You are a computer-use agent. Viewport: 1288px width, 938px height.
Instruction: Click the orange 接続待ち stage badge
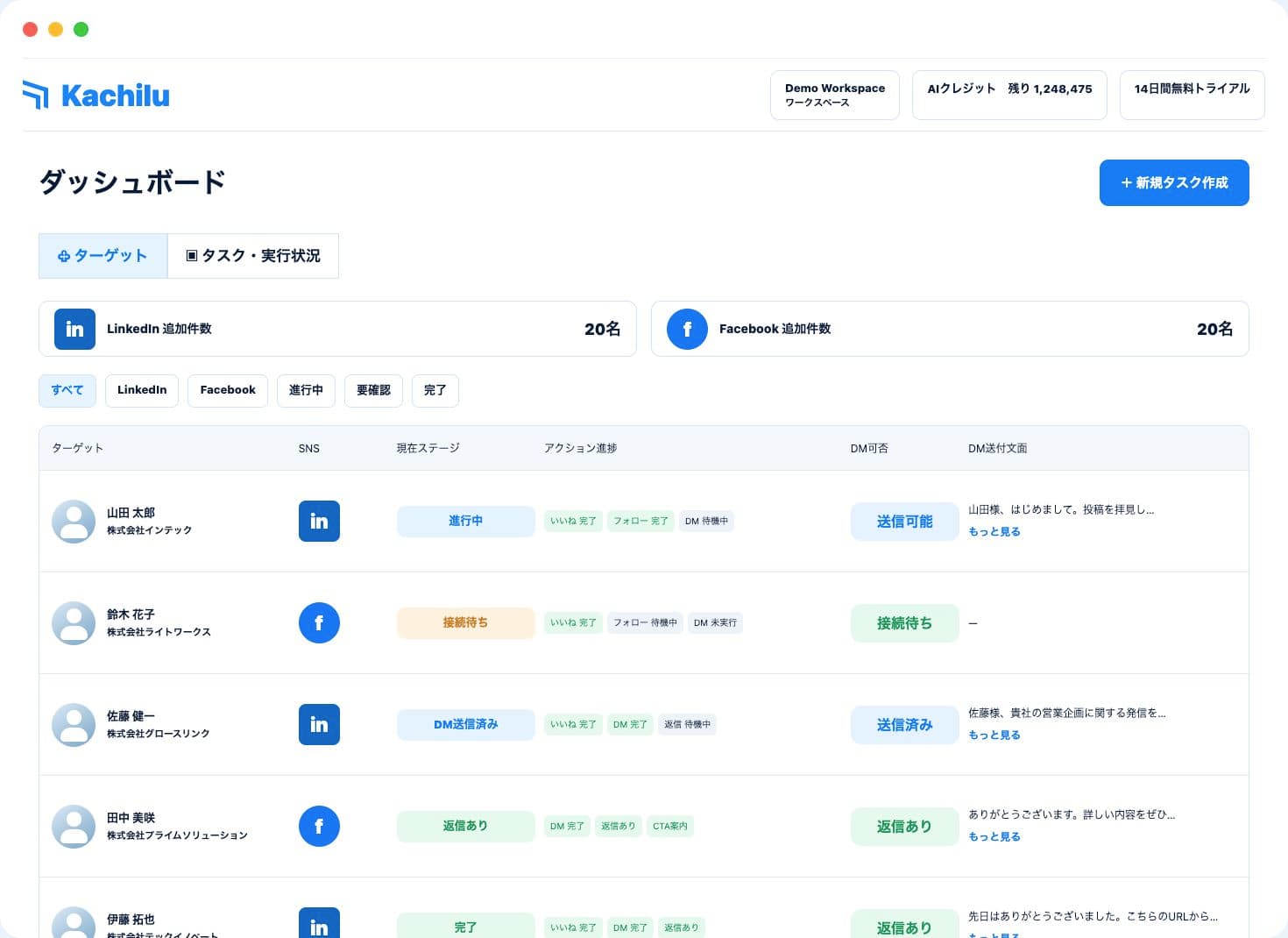465,622
